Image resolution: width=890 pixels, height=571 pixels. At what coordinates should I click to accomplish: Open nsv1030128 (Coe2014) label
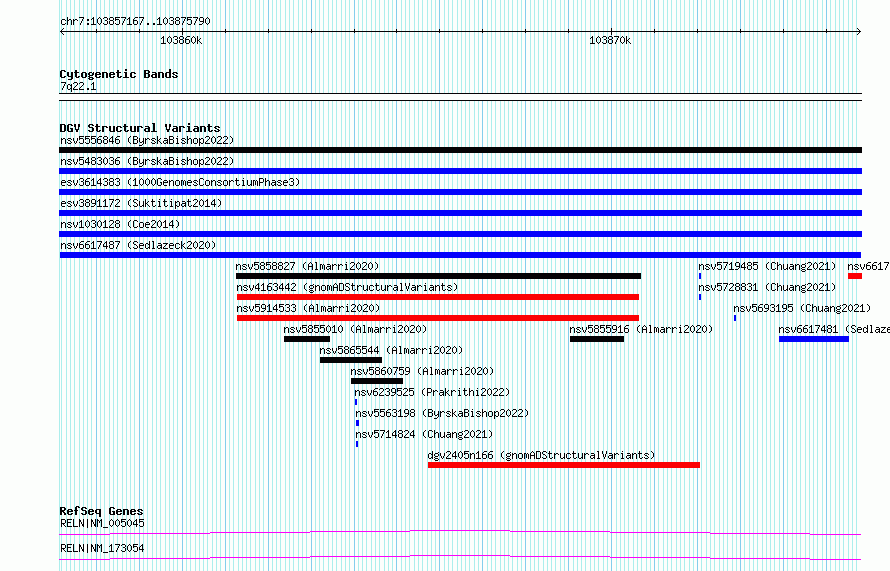(120, 224)
